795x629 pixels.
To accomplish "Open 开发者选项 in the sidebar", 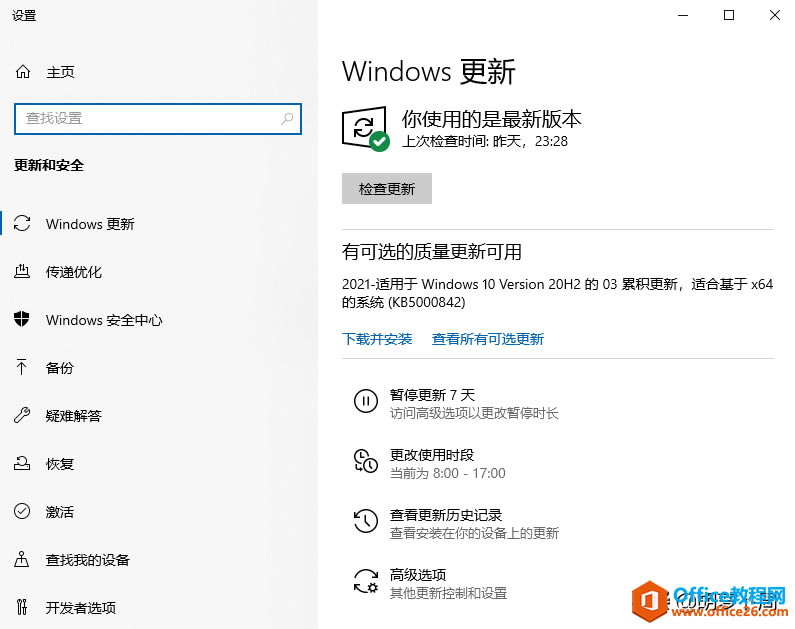I will pyautogui.click(x=81, y=607).
